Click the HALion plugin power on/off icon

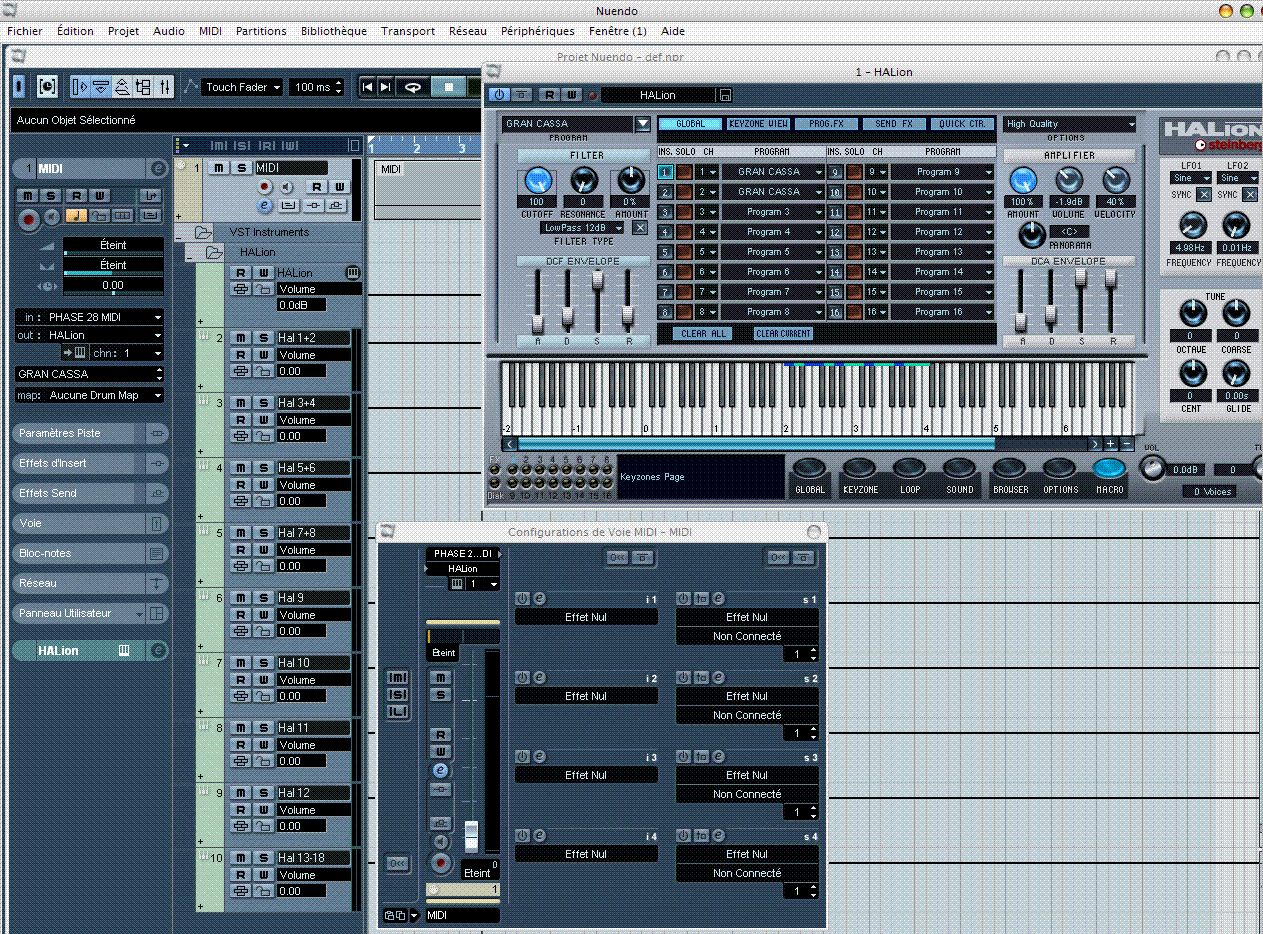[x=499, y=95]
